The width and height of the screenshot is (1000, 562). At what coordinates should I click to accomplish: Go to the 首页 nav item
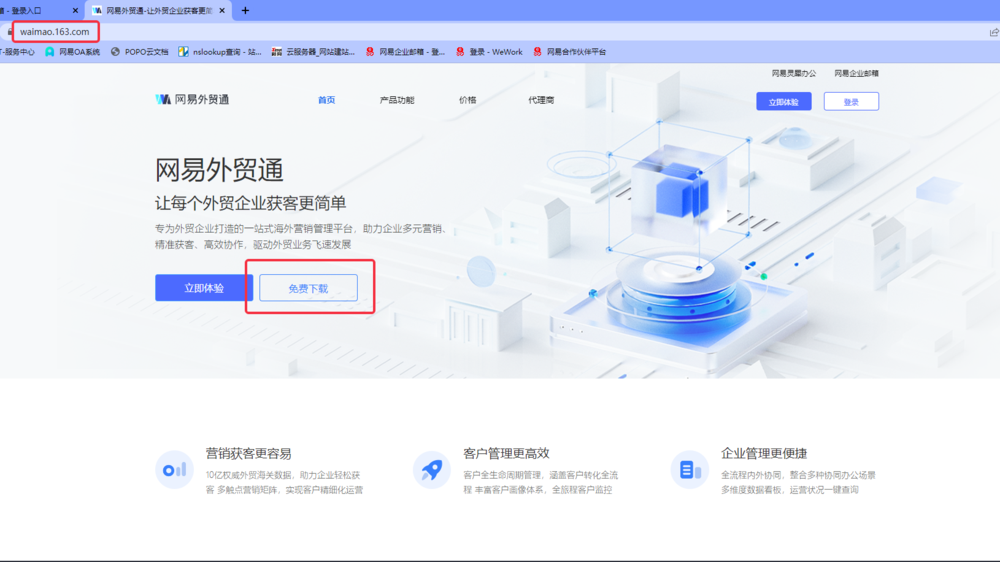click(327, 100)
